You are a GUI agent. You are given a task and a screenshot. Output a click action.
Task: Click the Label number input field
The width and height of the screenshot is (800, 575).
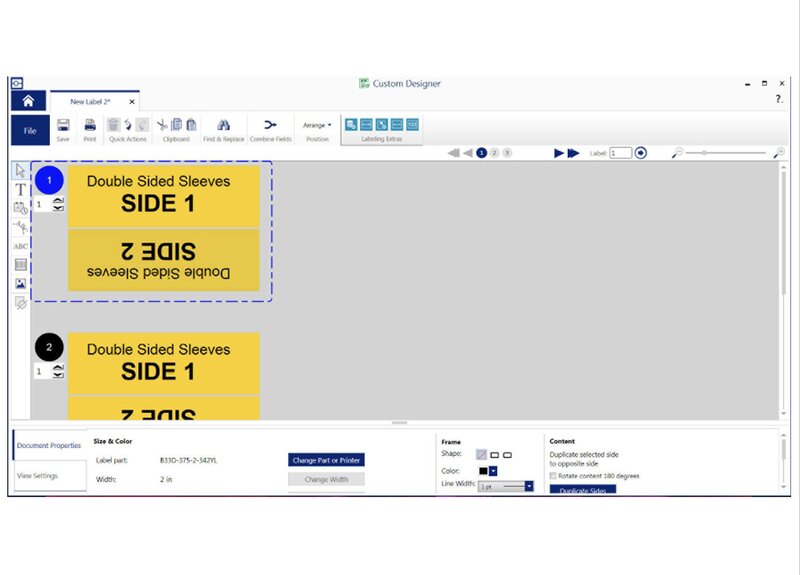pyautogui.click(x=621, y=153)
